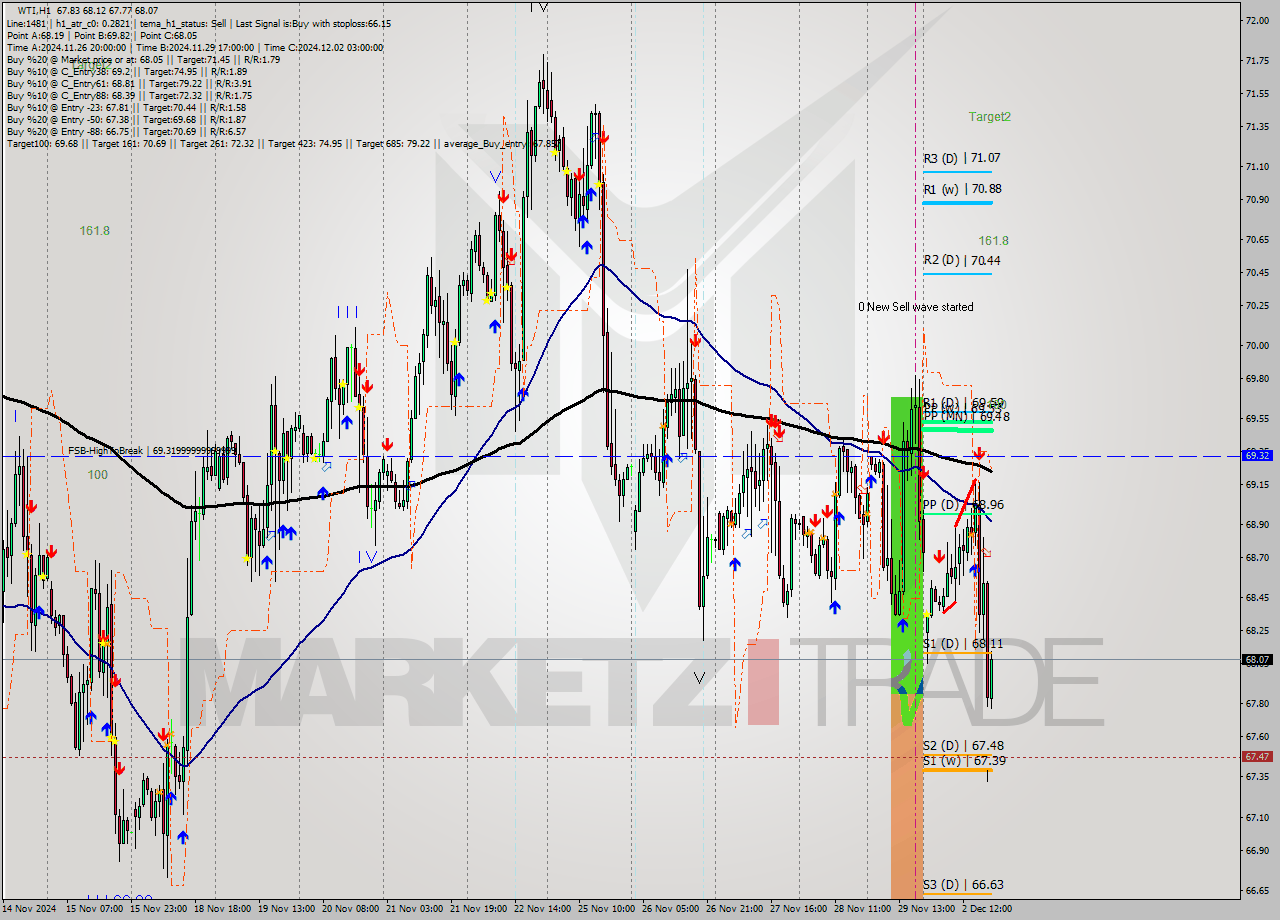
Task: Click the '0 New Sell wave started' annotation
Action: pyautogui.click(x=915, y=307)
